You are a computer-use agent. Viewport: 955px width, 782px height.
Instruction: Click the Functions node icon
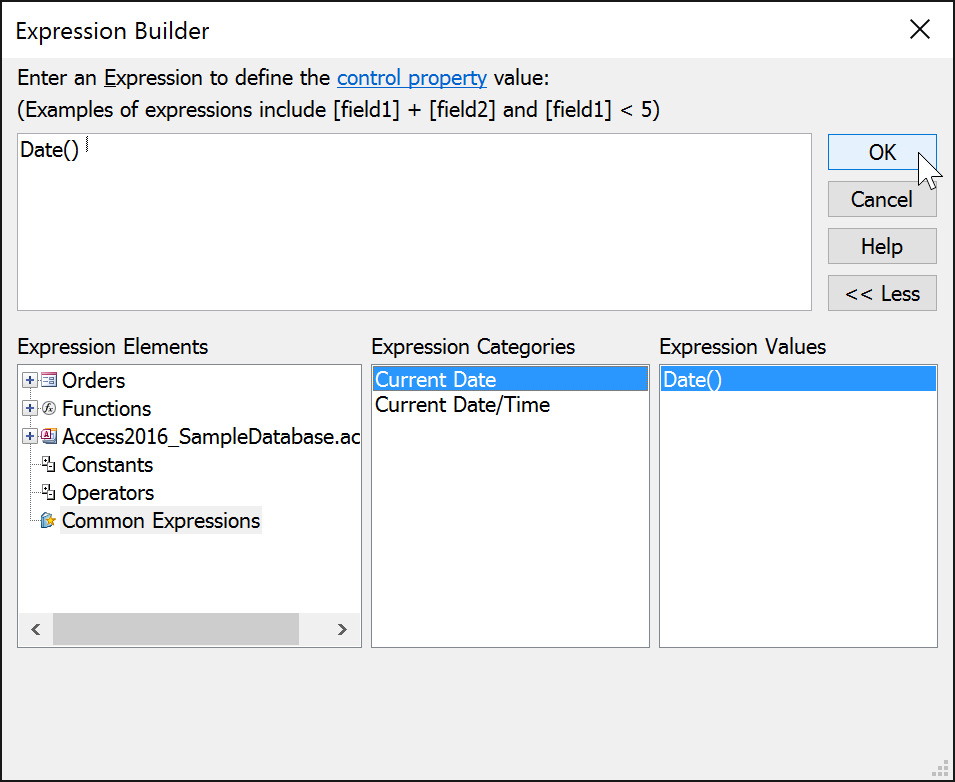(x=46, y=408)
